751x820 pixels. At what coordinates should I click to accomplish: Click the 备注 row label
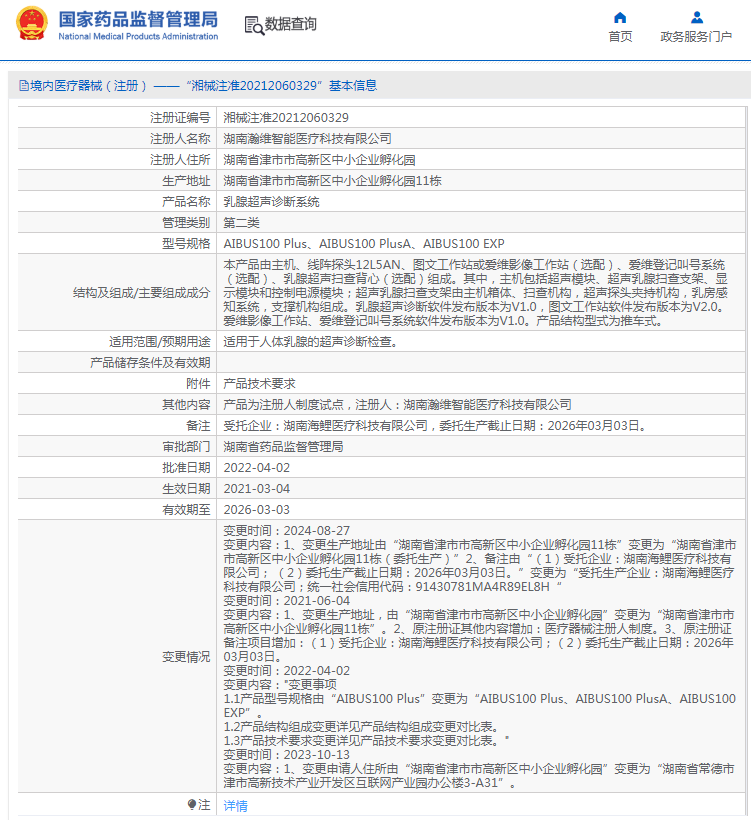point(198,425)
